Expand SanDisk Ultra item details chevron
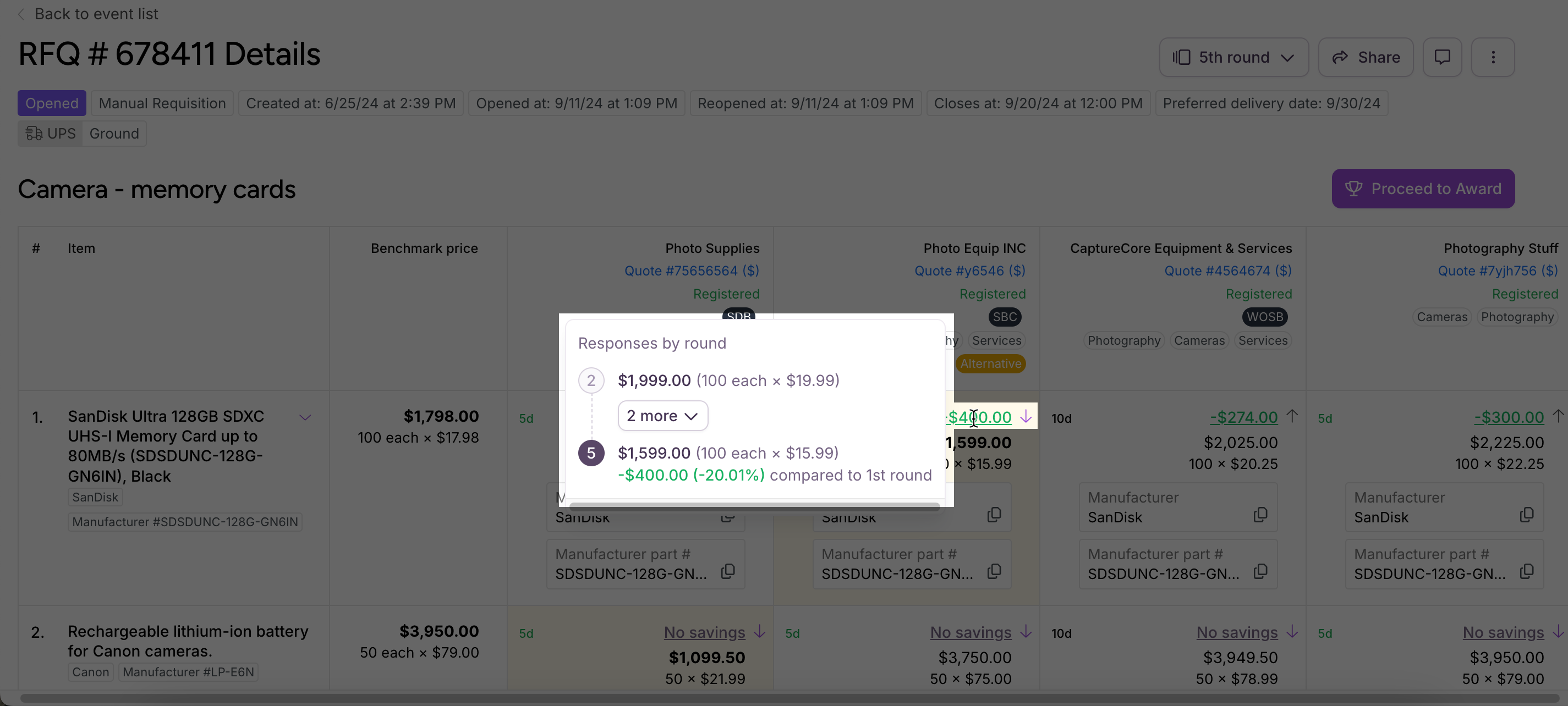Viewport: 1568px width, 706px height. tap(305, 417)
